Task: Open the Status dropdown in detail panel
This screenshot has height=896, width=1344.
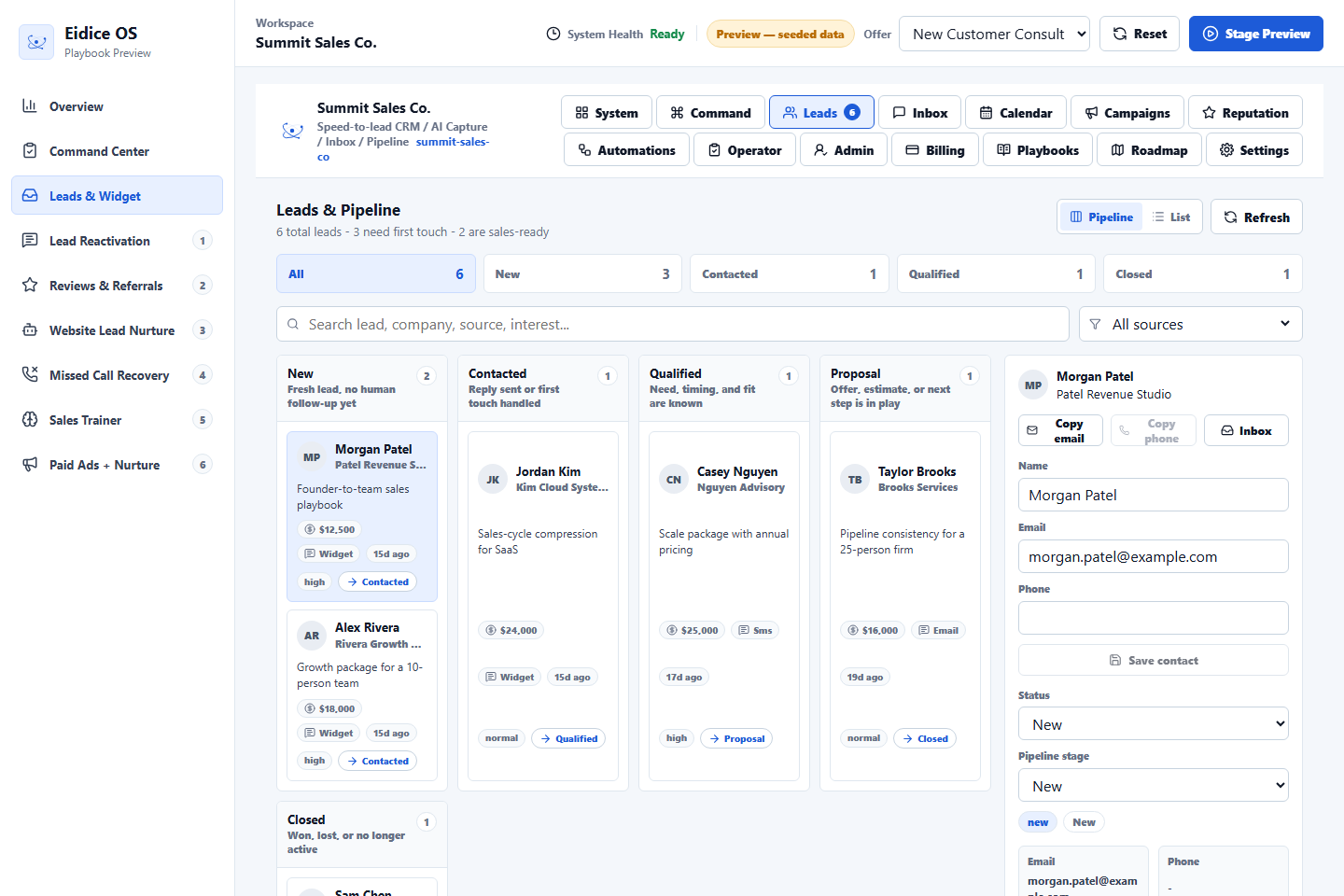Action: coord(1154,724)
